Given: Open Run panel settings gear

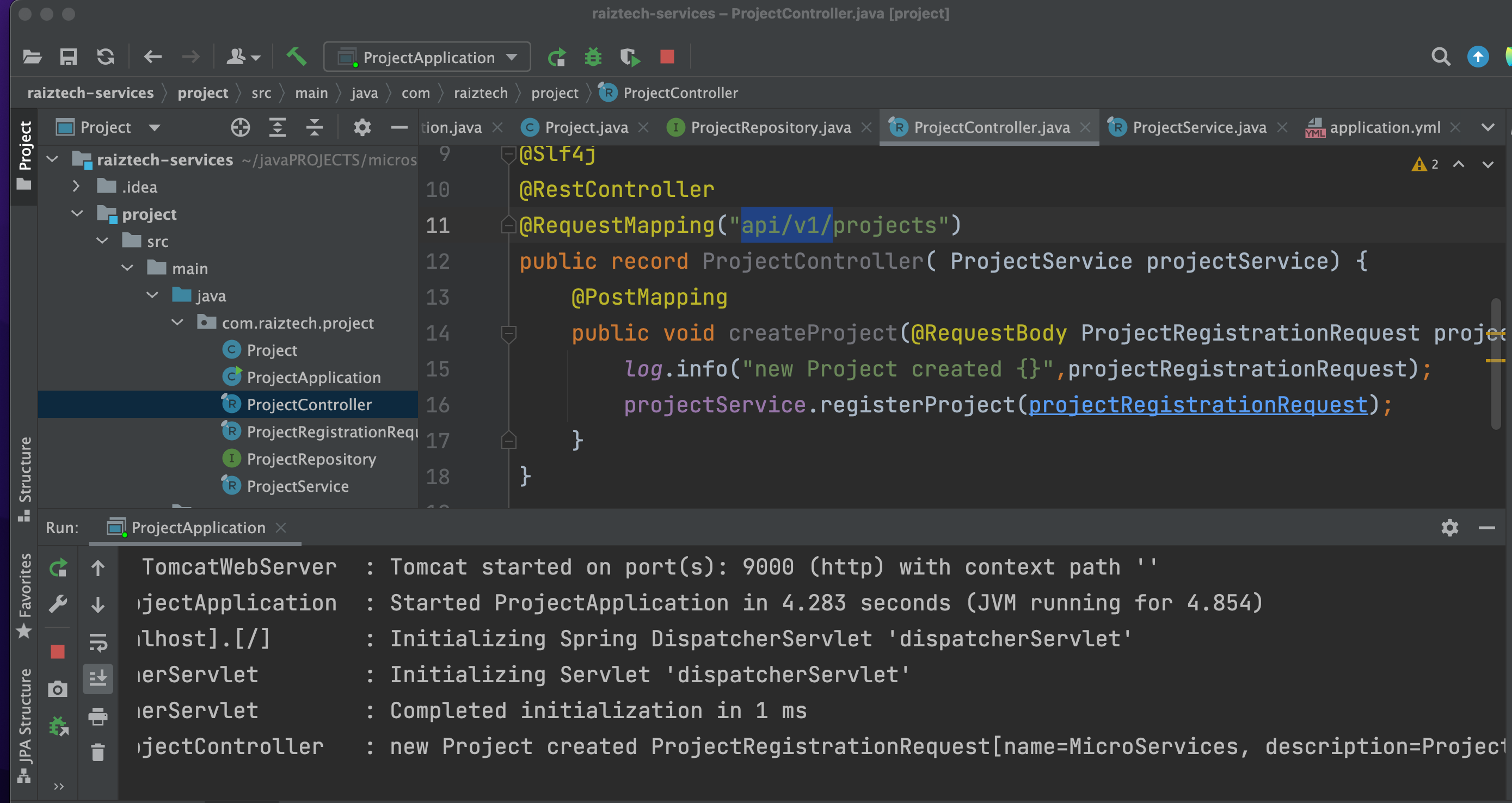Looking at the screenshot, I should pyautogui.click(x=1450, y=527).
